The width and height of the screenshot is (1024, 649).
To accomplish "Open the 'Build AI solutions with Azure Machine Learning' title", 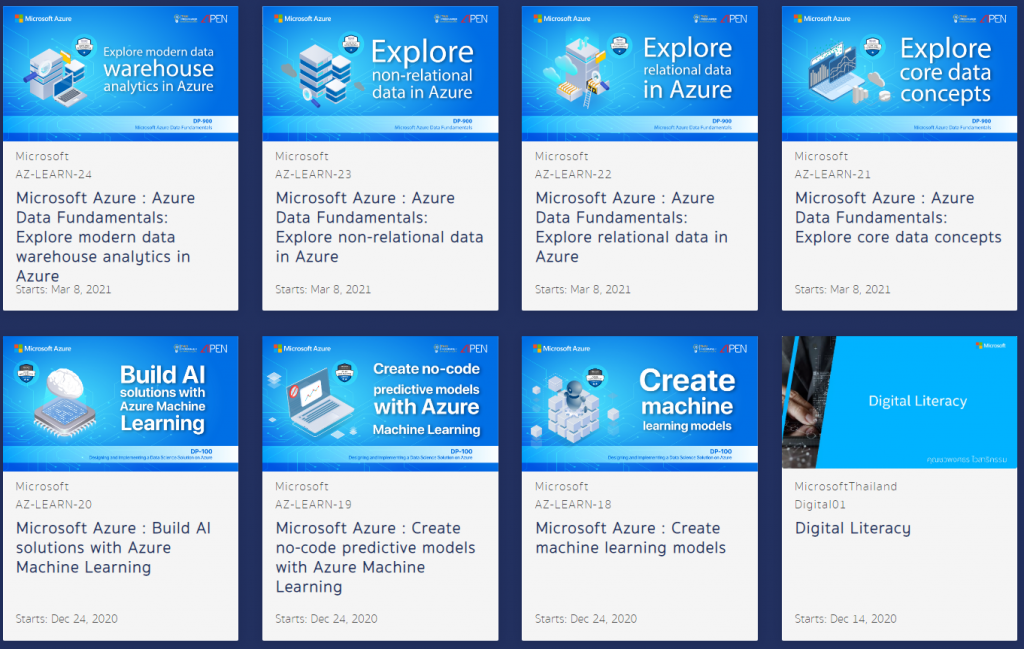I will point(114,547).
